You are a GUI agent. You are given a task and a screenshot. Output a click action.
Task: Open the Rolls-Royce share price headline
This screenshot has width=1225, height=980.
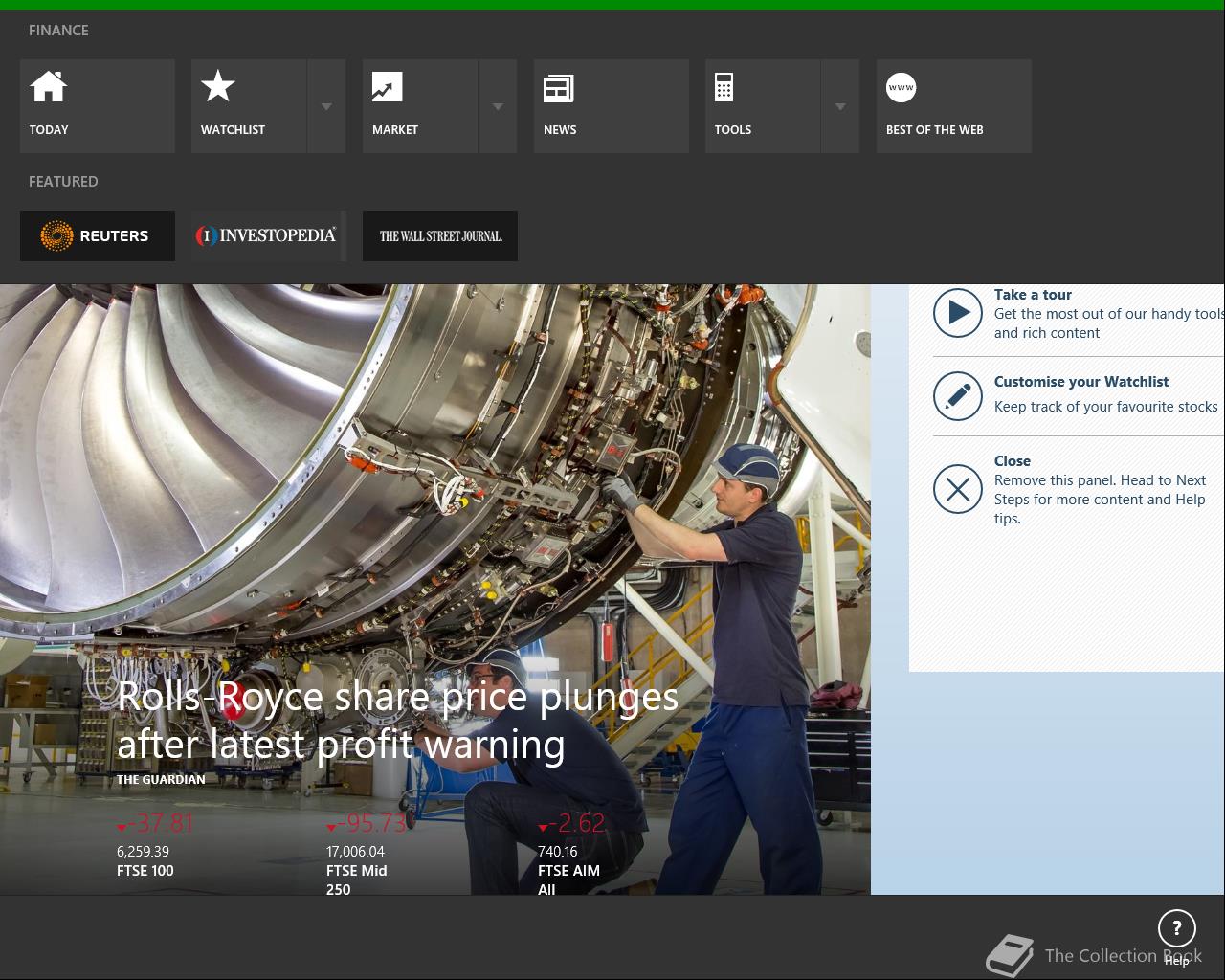pos(397,721)
